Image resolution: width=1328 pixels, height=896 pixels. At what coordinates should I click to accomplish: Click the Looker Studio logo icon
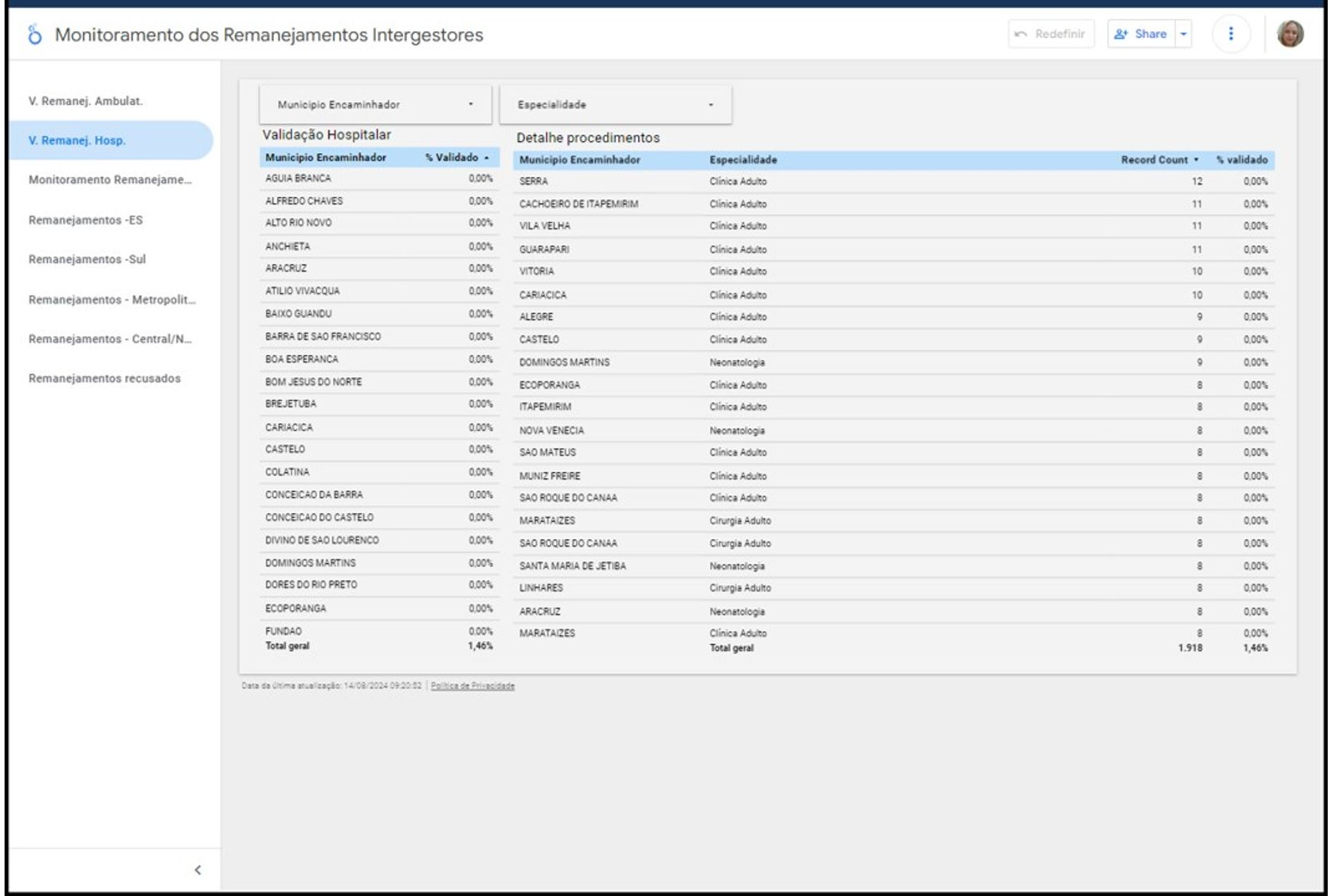click(34, 35)
